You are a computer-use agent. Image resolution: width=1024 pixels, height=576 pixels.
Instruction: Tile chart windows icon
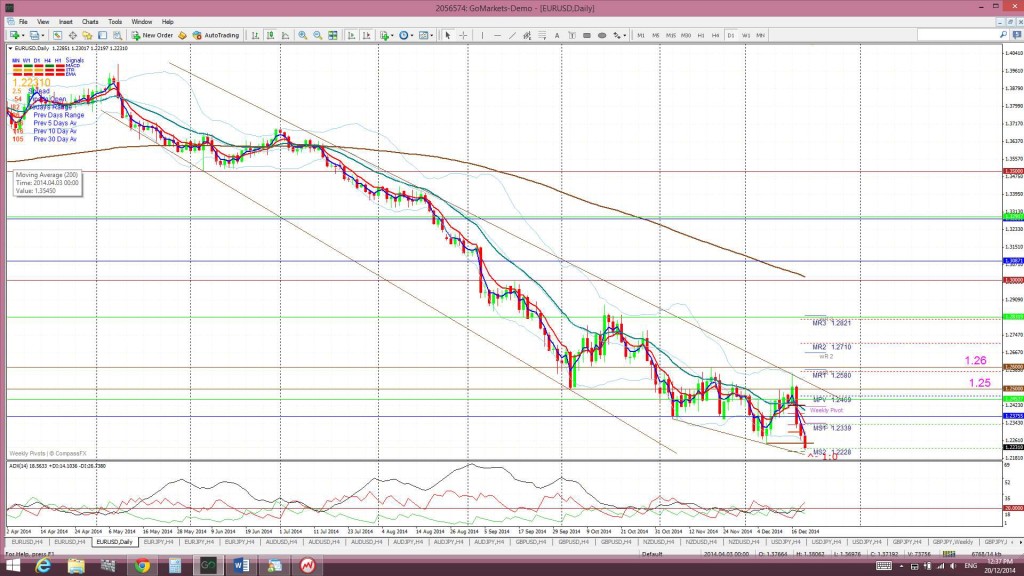pyautogui.click(x=332, y=35)
